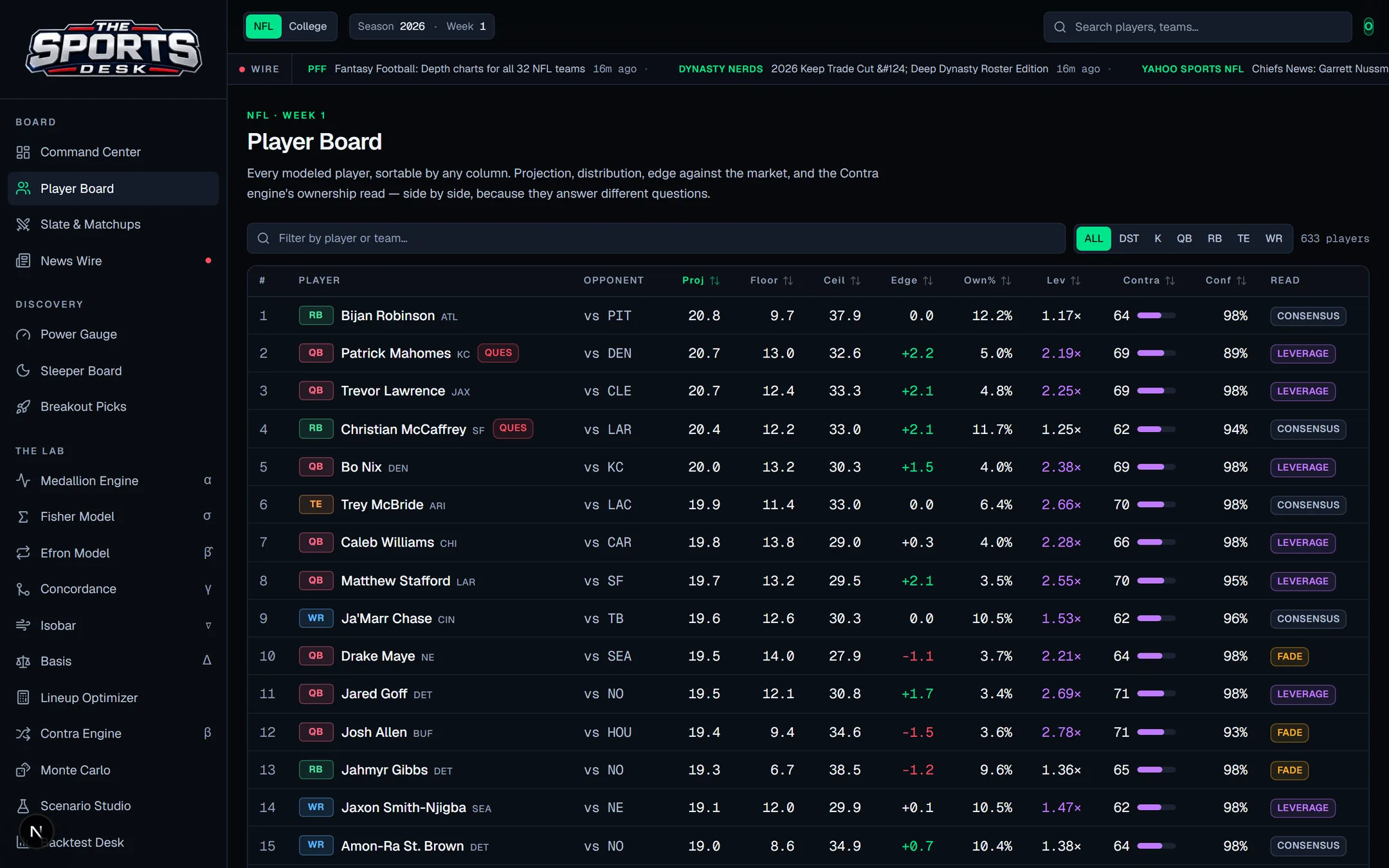Click Josh Allen's Contra score bar
1389x868 pixels.
(1156, 732)
